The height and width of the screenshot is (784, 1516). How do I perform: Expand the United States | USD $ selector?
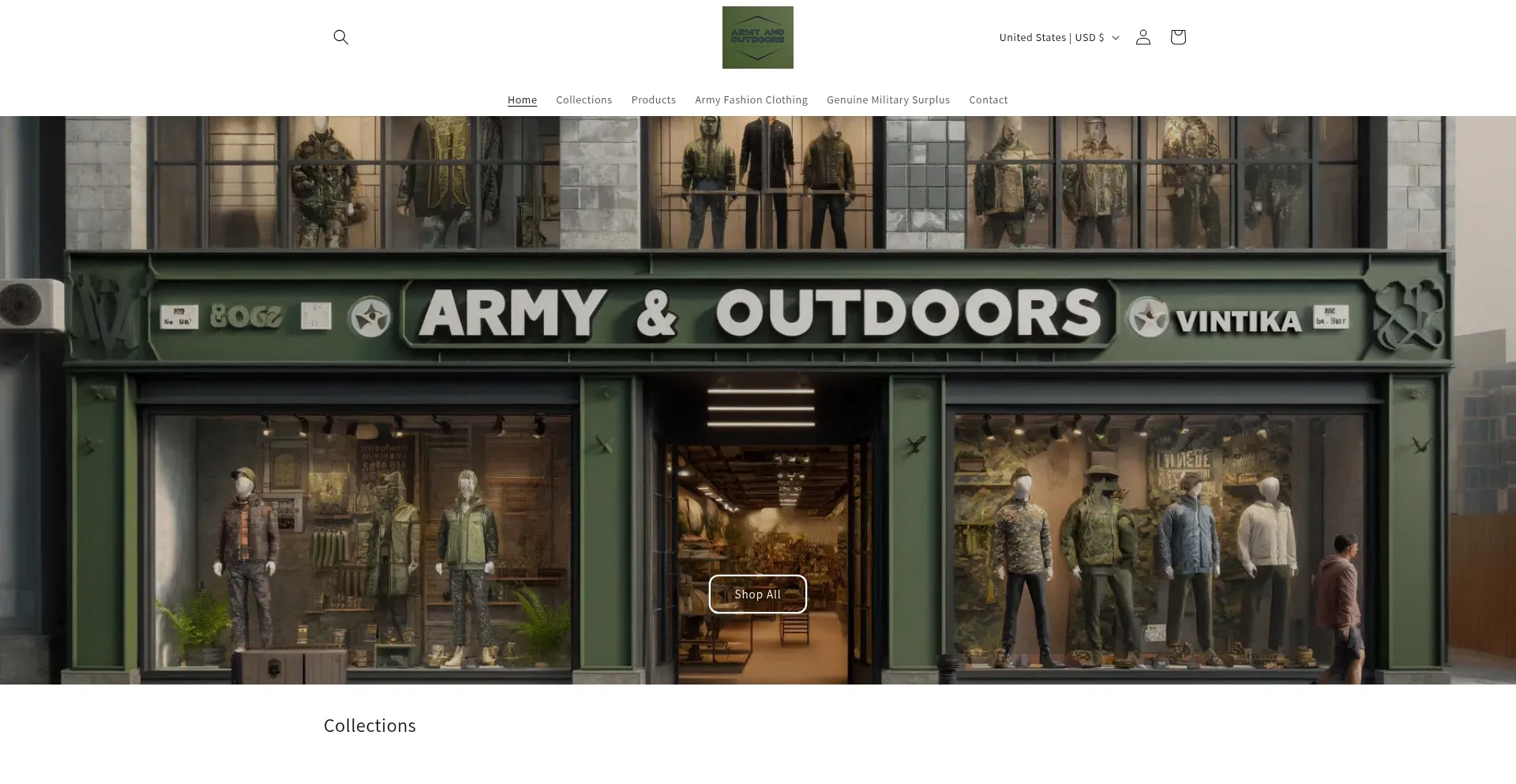[x=1059, y=37]
